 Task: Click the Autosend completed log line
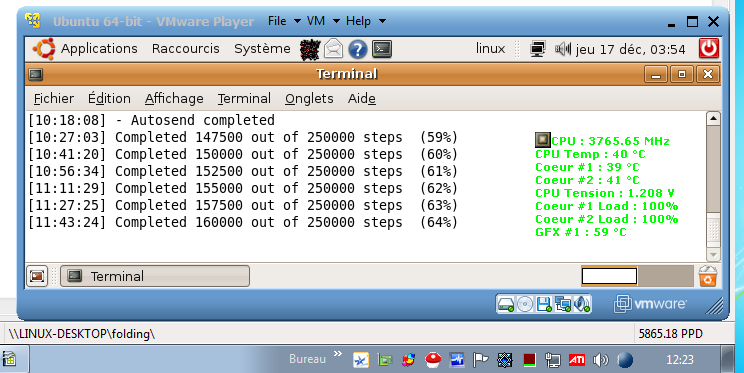[151, 120]
